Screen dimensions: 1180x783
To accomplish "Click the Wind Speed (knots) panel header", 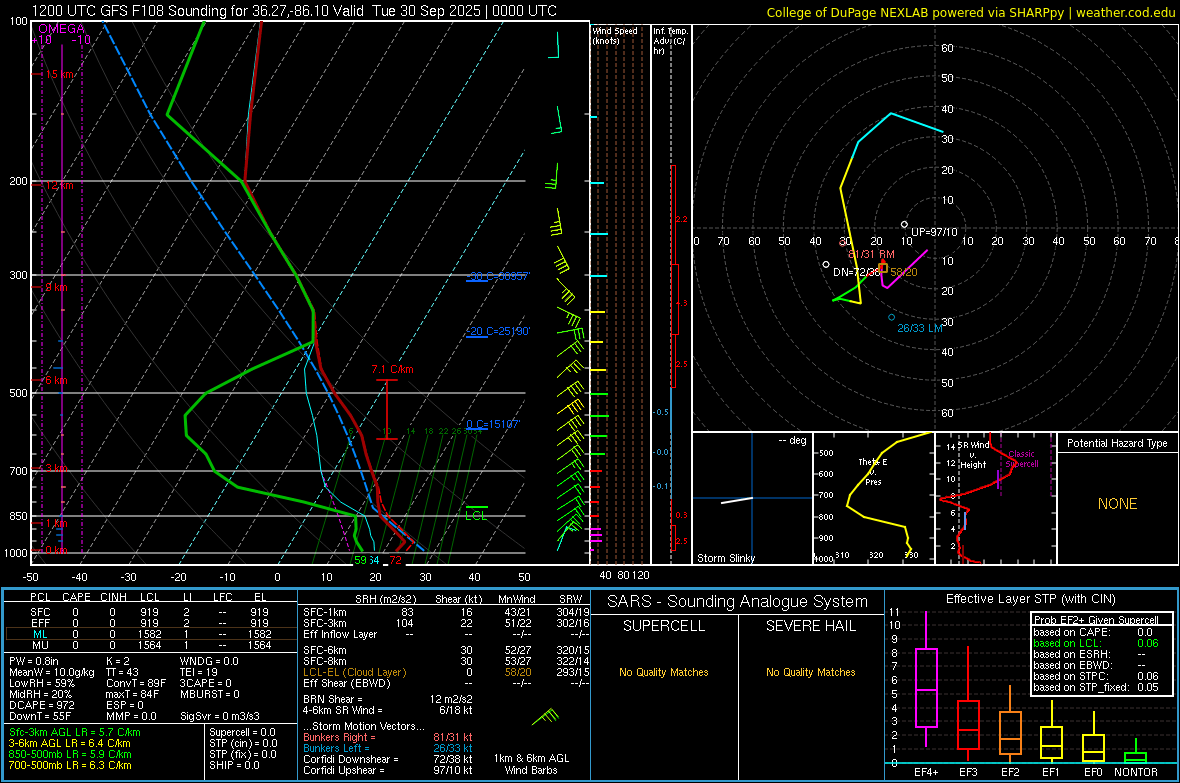I will point(615,35).
